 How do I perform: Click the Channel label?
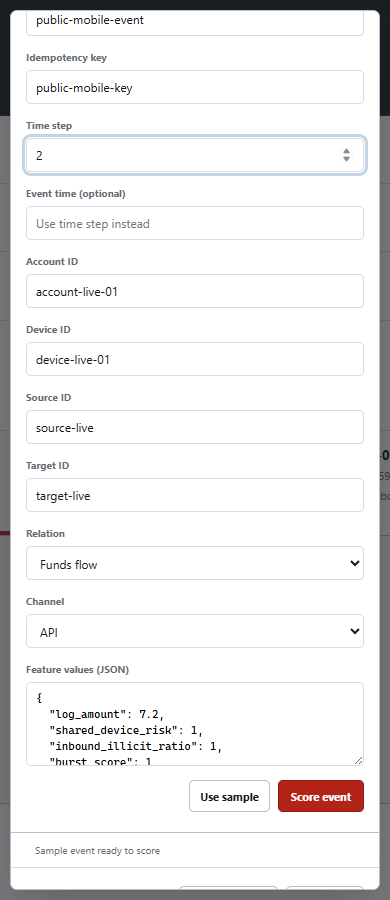point(45,601)
